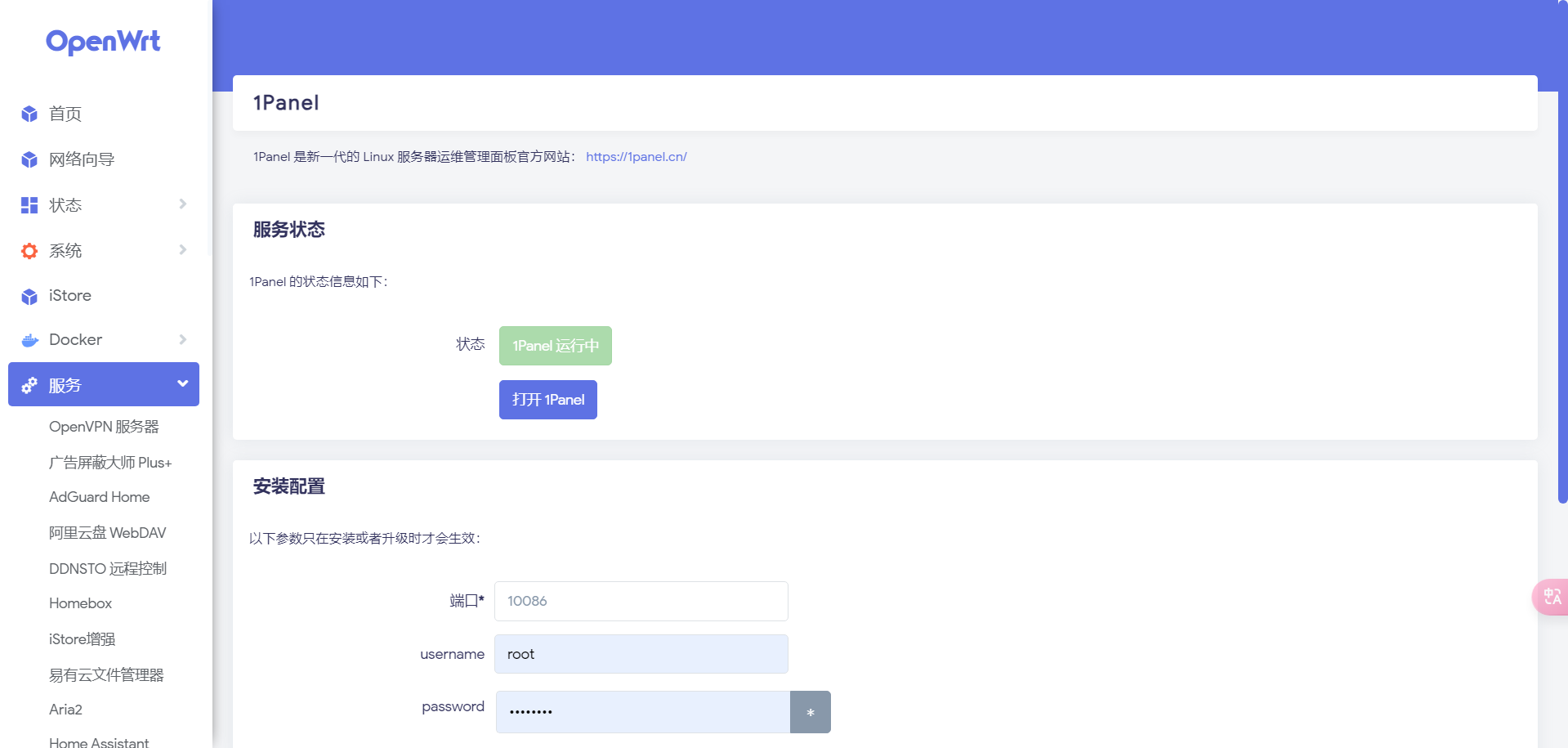This screenshot has height=748, width=1568.
Task: Open 广告屏蔽大师 Plus+ submenu item
Action: pyautogui.click(x=110, y=463)
